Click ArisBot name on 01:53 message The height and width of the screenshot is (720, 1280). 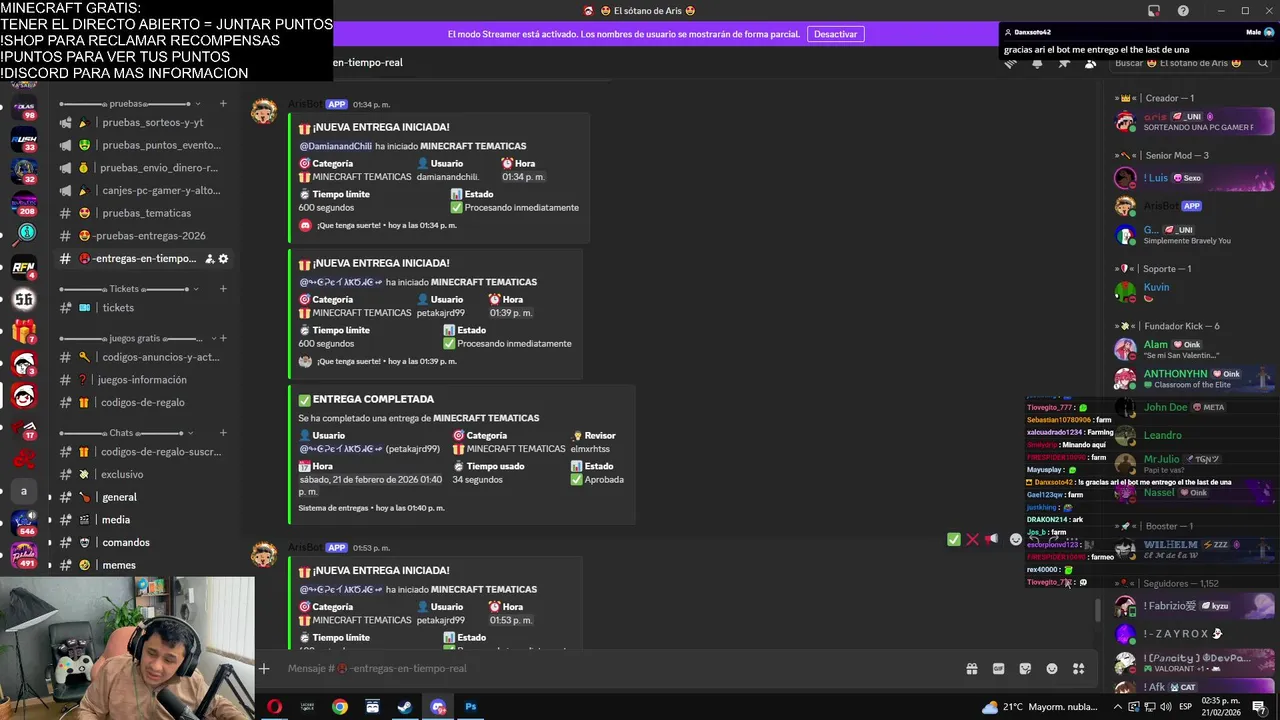[x=305, y=547]
